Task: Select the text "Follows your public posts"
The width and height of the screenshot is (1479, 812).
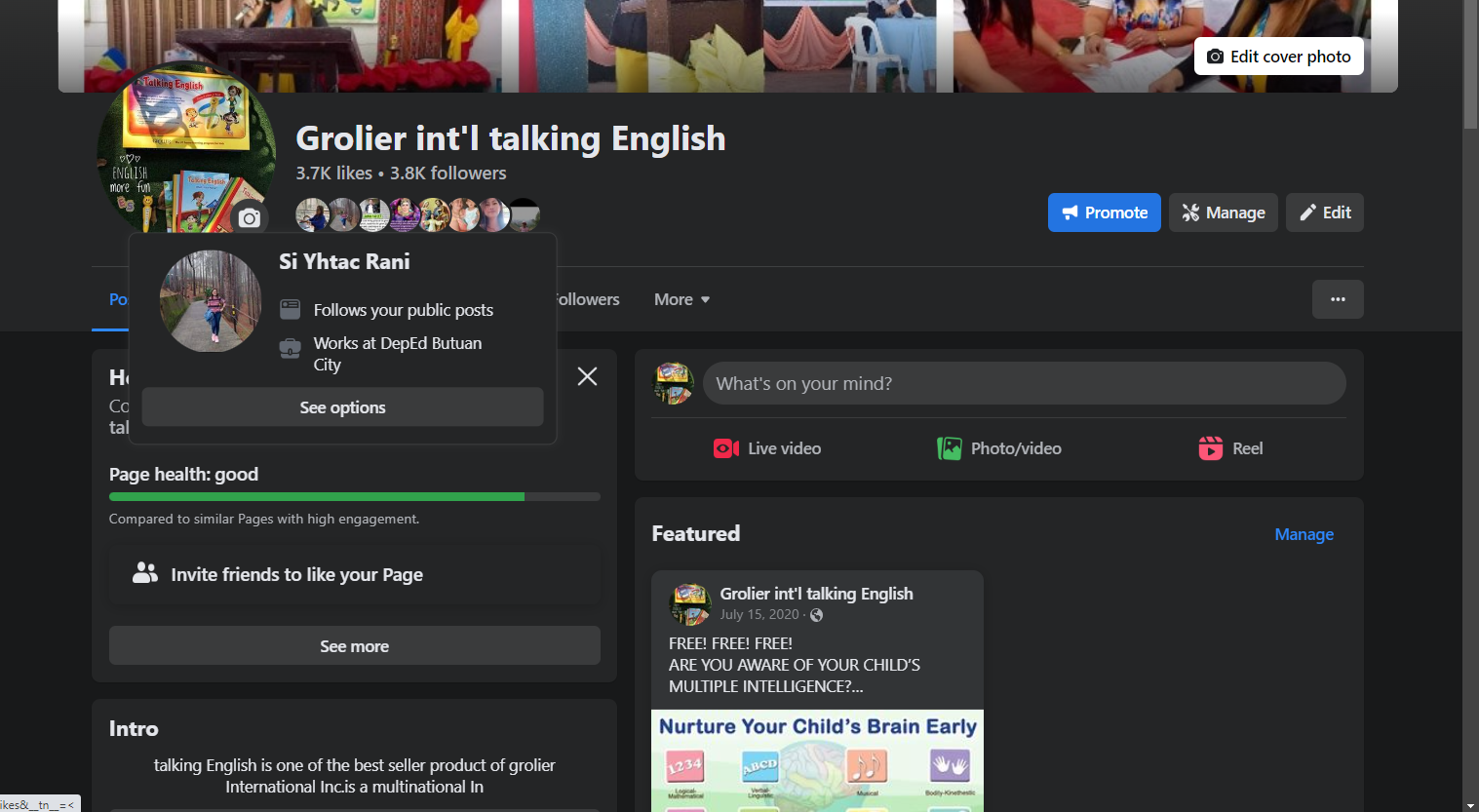Action: click(404, 310)
